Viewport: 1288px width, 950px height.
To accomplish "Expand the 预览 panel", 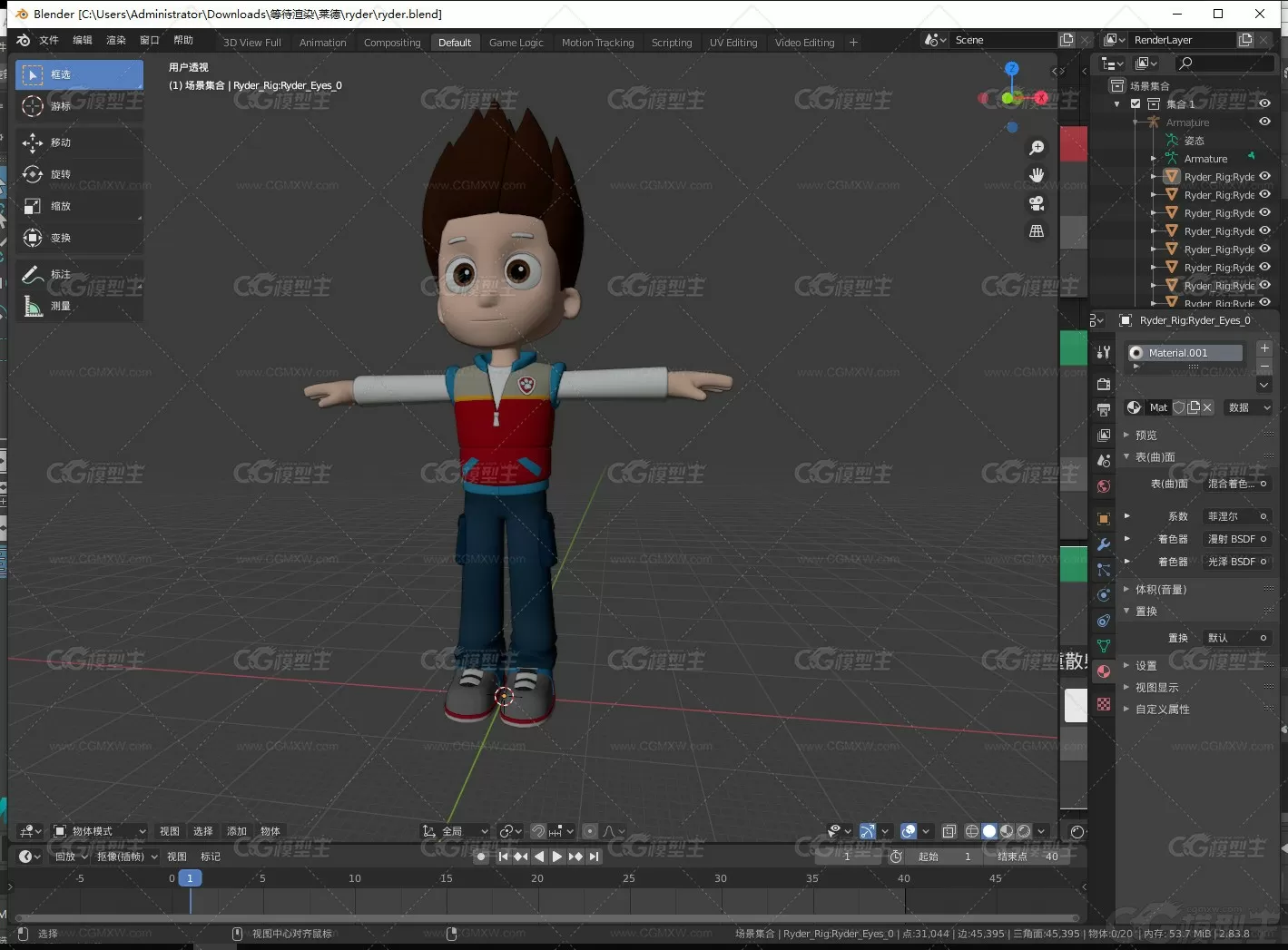I will pyautogui.click(x=1145, y=436).
